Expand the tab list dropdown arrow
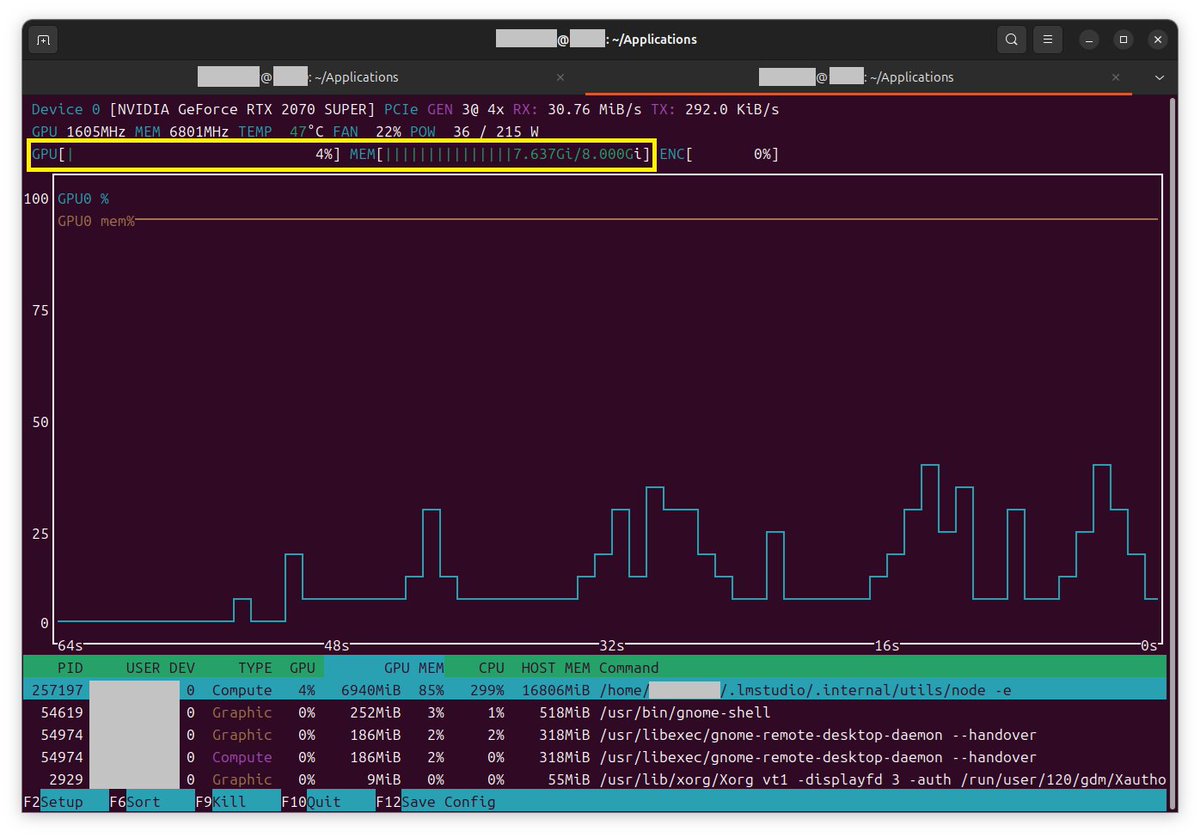This screenshot has height=837, width=1200. 1159,77
